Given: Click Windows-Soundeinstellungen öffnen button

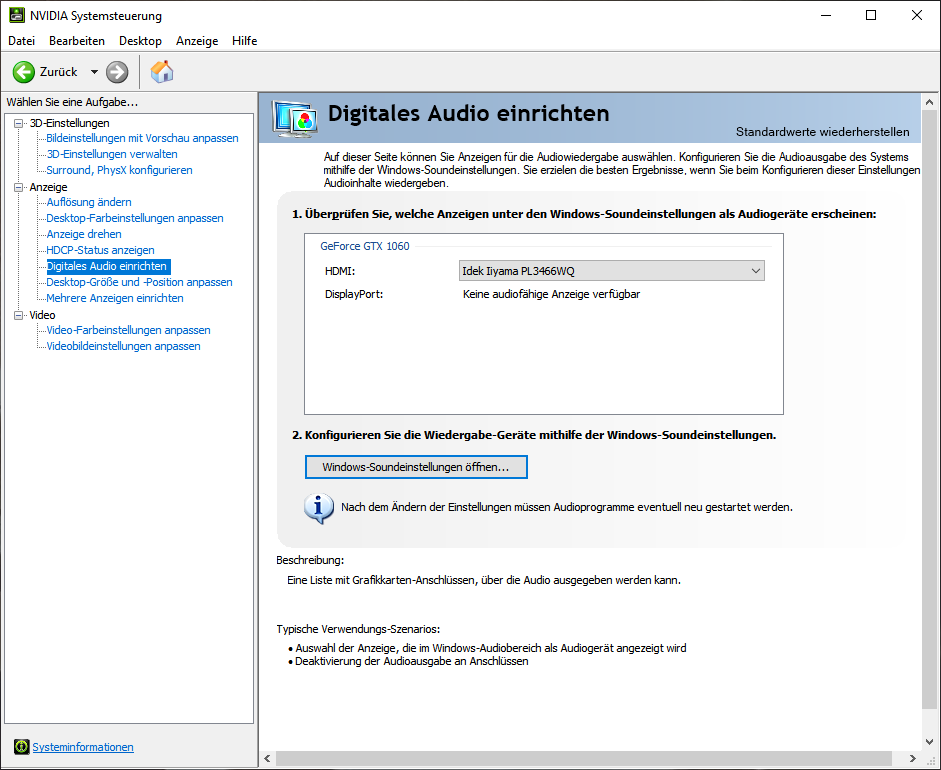Looking at the screenshot, I should [416, 467].
